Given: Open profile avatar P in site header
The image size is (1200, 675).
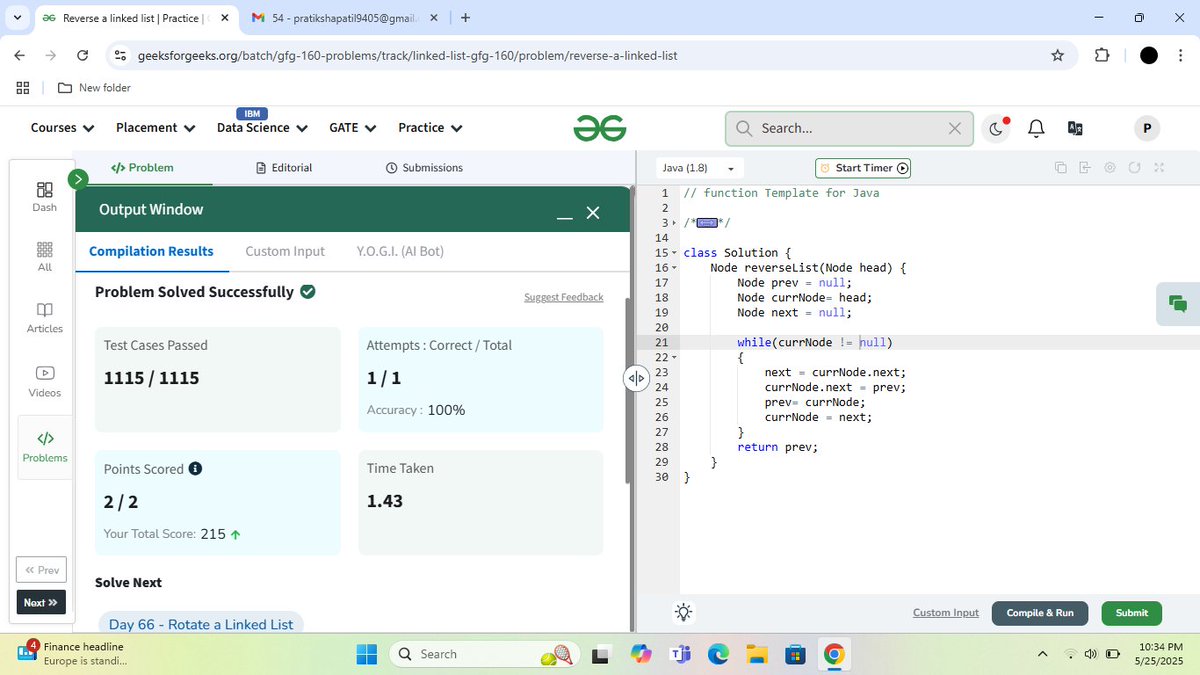Looking at the screenshot, I should click(x=1146, y=128).
